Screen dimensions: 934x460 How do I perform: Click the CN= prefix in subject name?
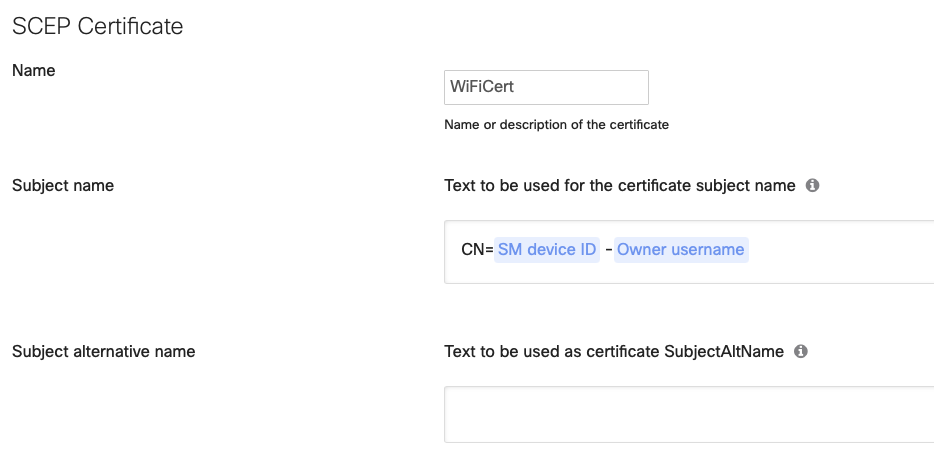click(x=477, y=250)
